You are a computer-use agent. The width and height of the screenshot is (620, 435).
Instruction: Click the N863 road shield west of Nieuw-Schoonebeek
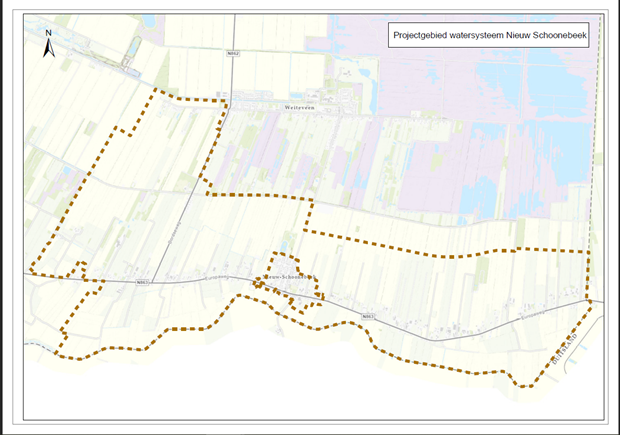click(143, 283)
